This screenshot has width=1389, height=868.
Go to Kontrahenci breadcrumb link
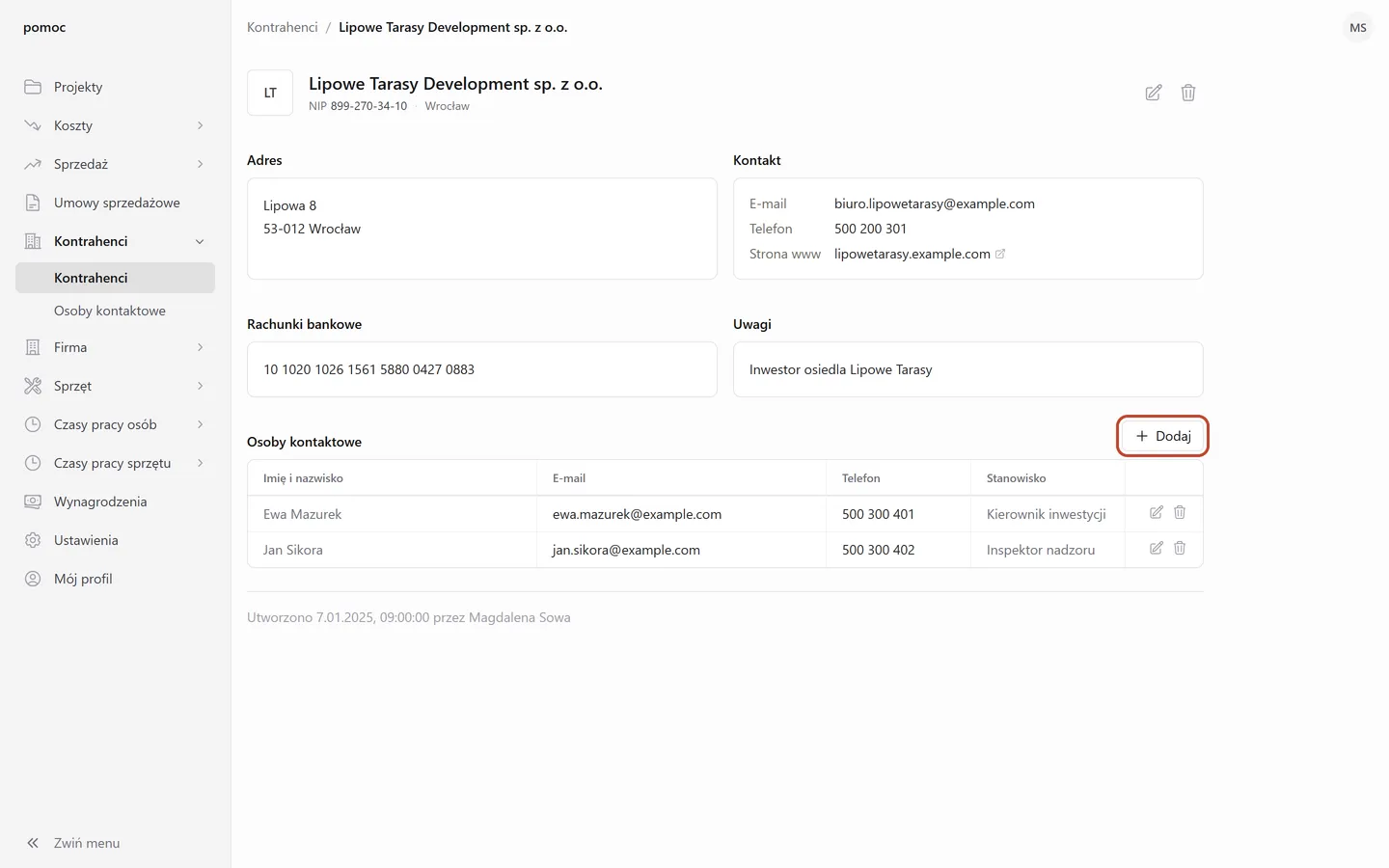tap(283, 27)
